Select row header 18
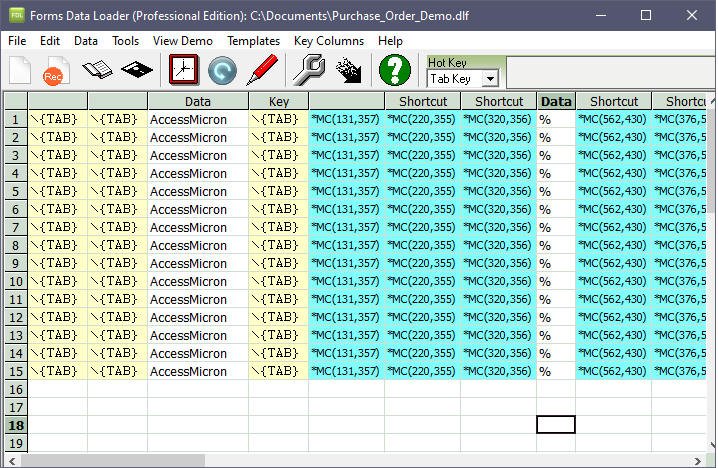Image resolution: width=718 pixels, height=468 pixels. point(16,425)
